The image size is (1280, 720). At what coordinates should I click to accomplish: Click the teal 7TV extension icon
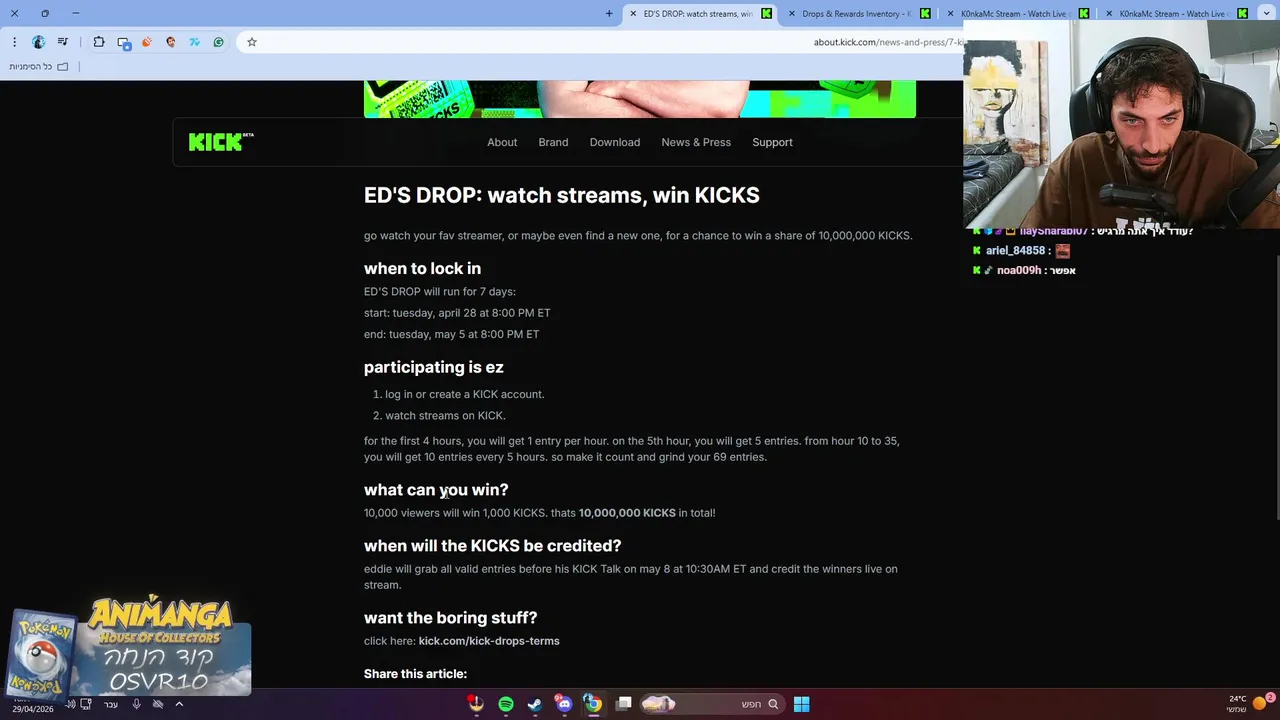click(x=195, y=42)
